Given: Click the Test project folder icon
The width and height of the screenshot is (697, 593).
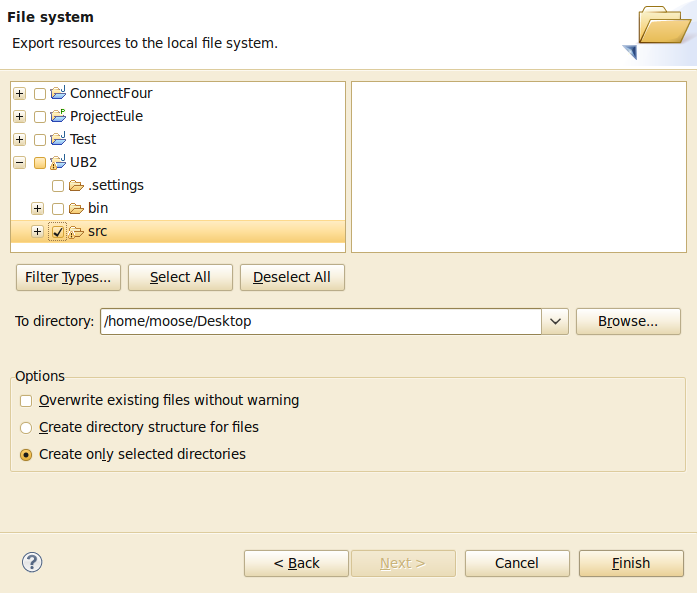Looking at the screenshot, I should click(x=58, y=139).
